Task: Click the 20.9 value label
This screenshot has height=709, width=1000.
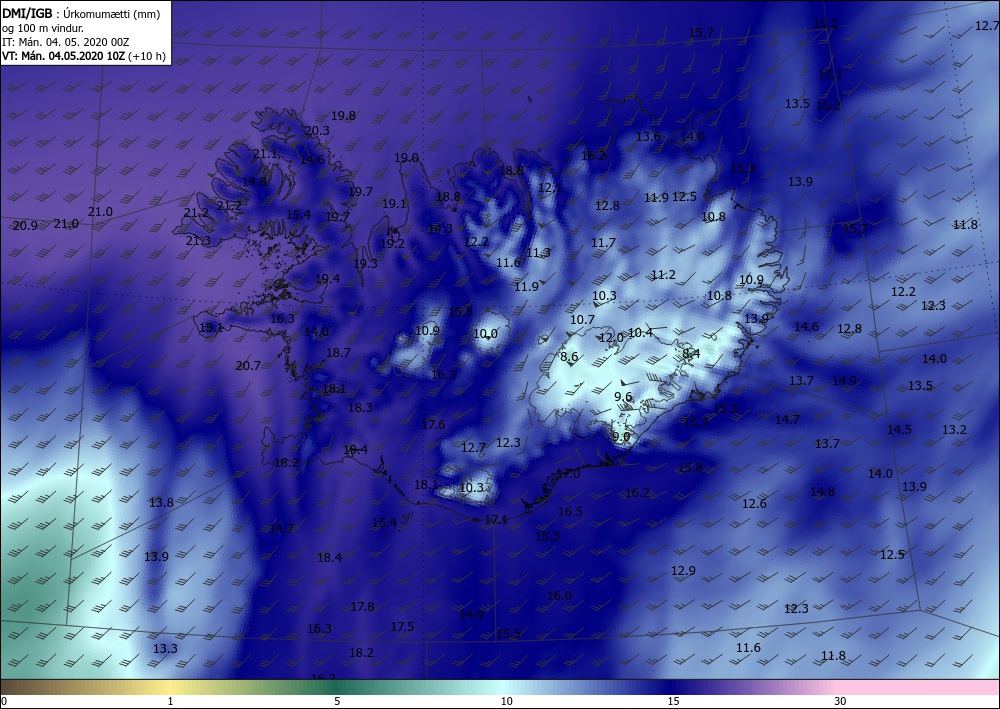Action: [25, 226]
